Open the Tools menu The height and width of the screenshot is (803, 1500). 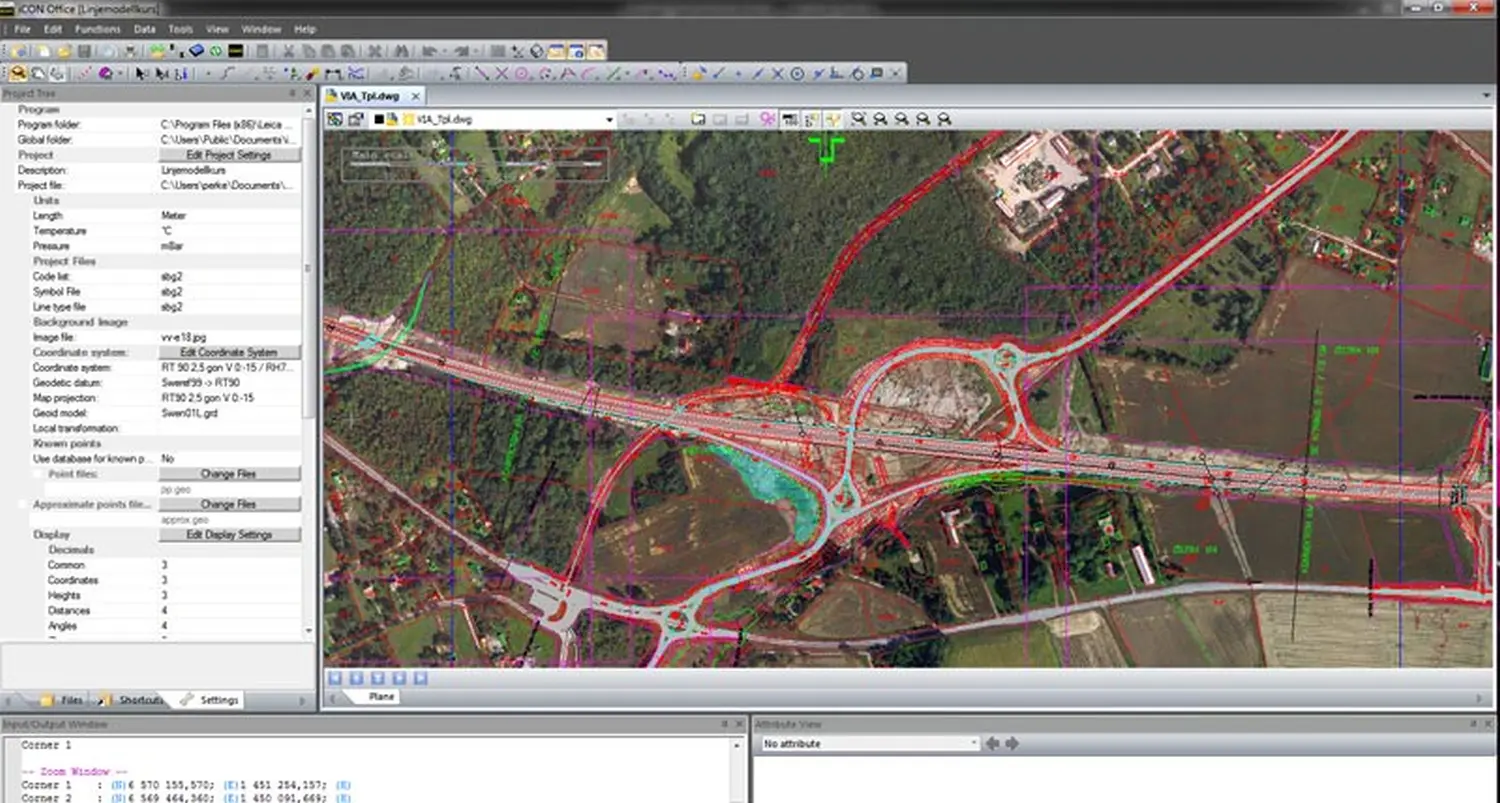coord(180,29)
